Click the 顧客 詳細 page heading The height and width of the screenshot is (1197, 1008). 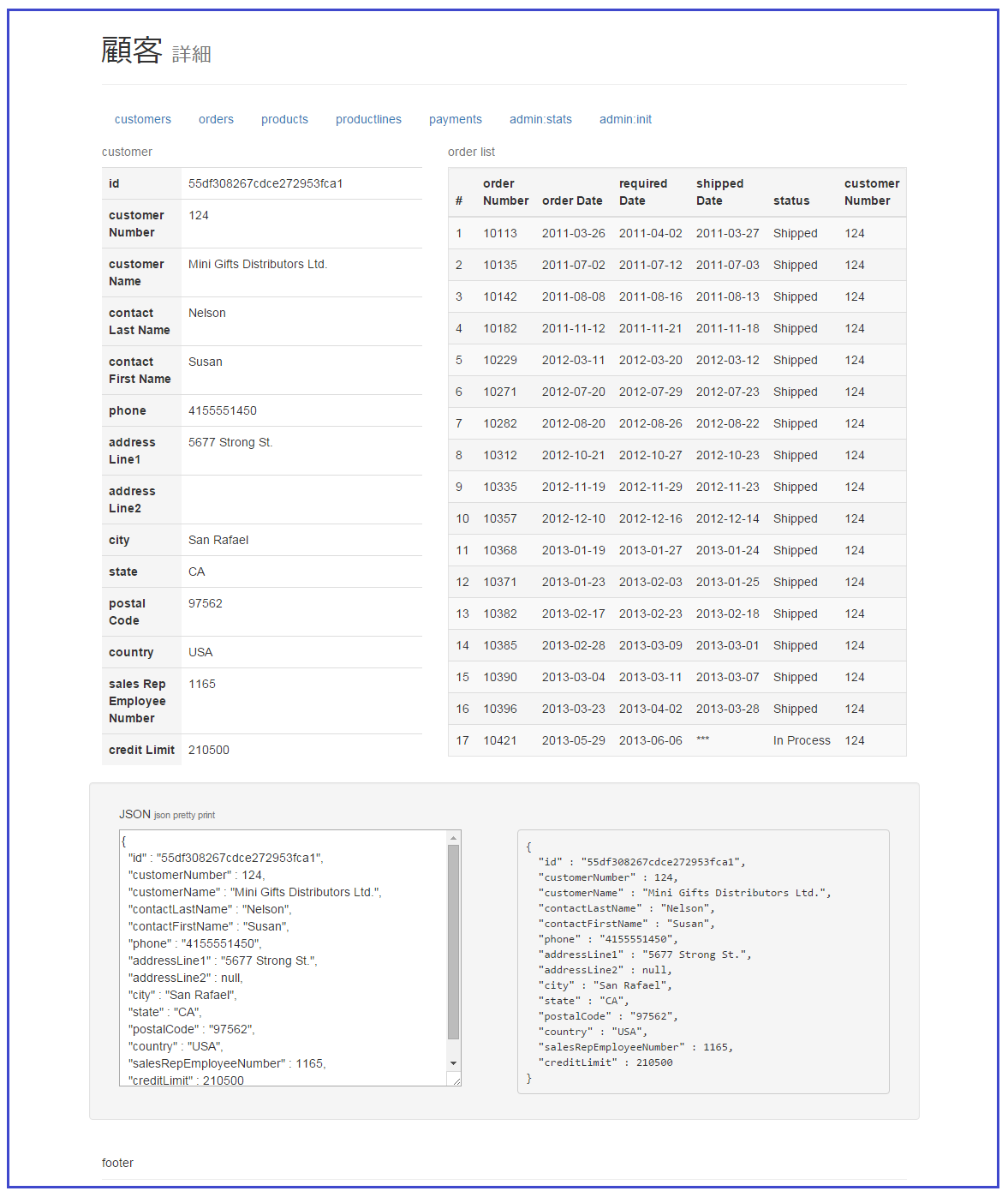[155, 51]
